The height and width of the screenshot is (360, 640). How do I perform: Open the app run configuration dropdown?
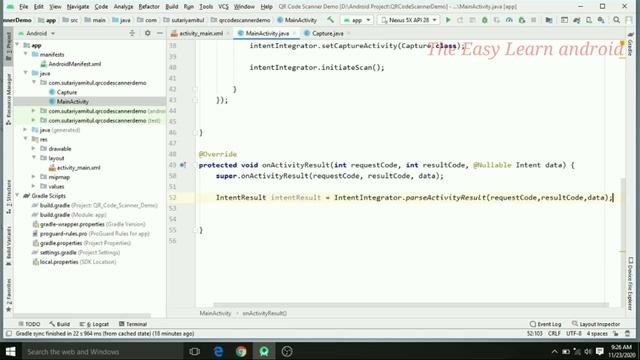[357, 20]
